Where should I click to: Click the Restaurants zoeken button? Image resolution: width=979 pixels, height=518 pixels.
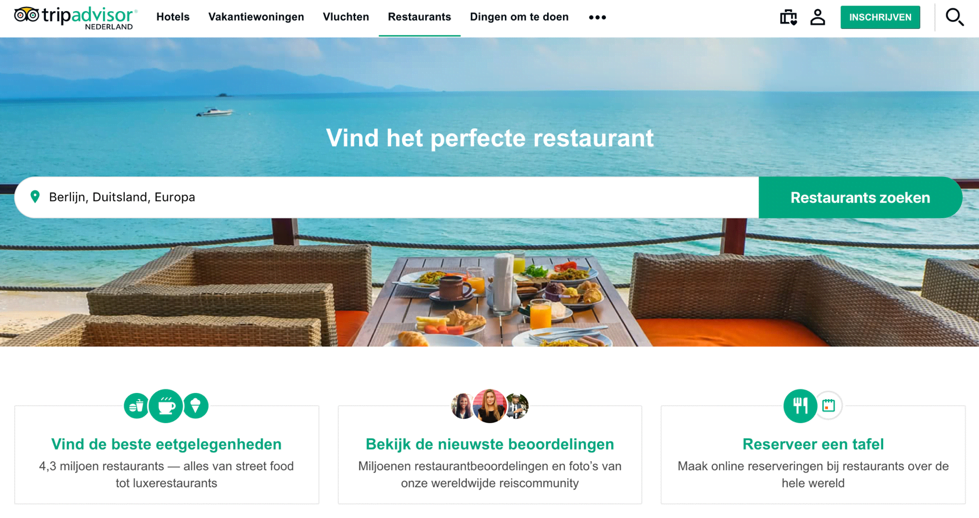coord(860,197)
